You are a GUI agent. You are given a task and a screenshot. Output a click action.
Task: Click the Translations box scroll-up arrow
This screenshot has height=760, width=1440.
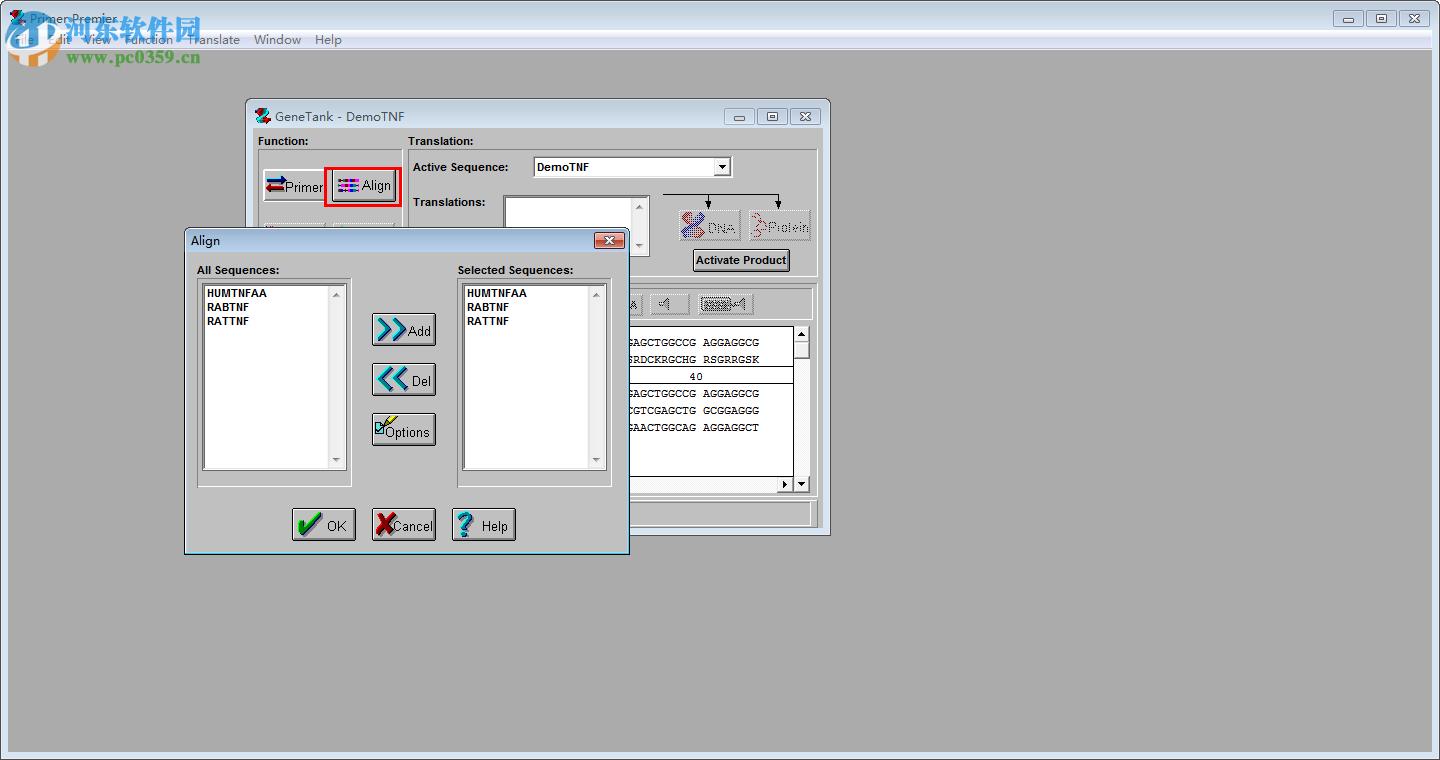tap(640, 207)
